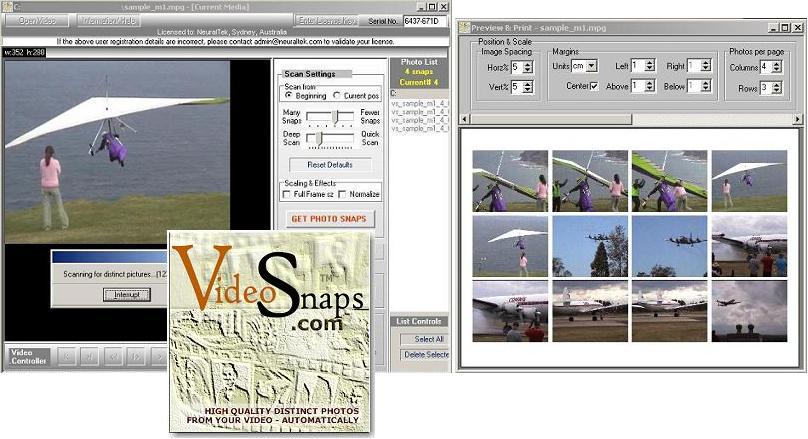Screen dimensions: 808x439
Task: Click the first Video Controller playback button
Action: (x=66, y=355)
